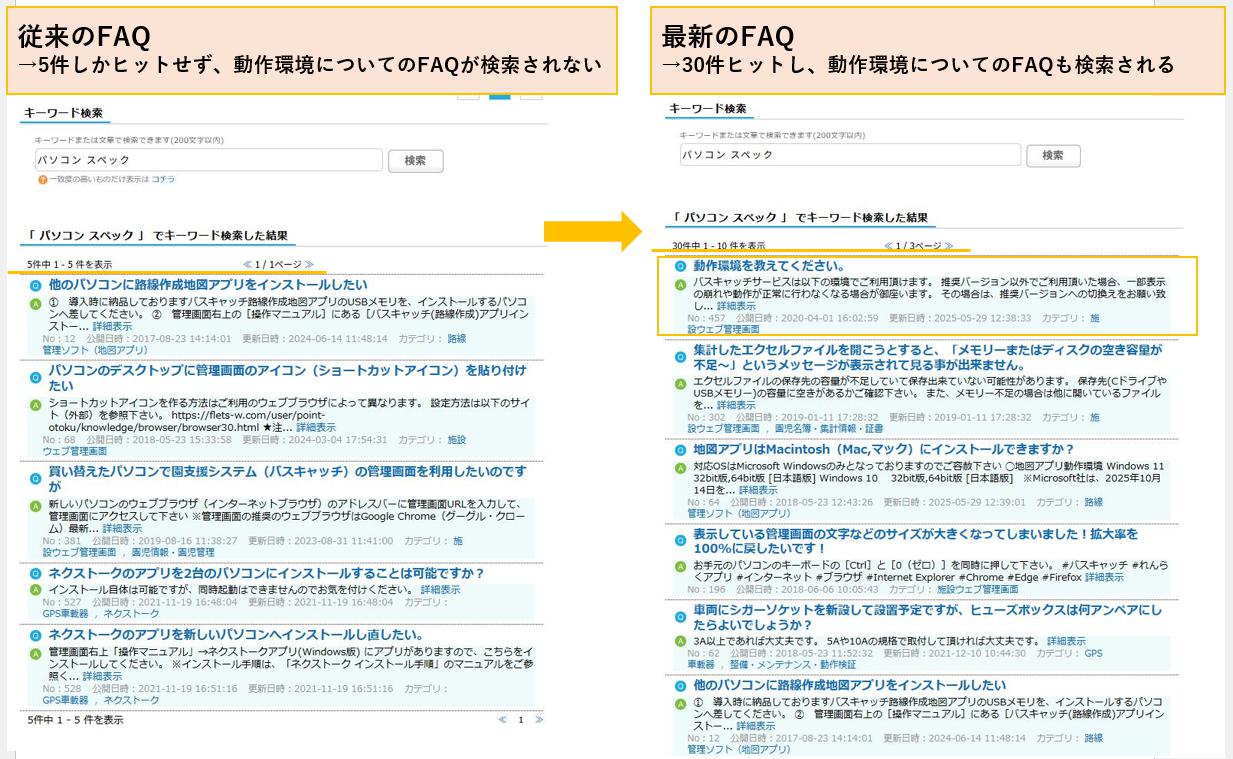The width and height of the screenshot is (1233, 759).
Task: Click 詳細表示 under ネクストーク2台のパソコン answer
Action: pos(440,590)
